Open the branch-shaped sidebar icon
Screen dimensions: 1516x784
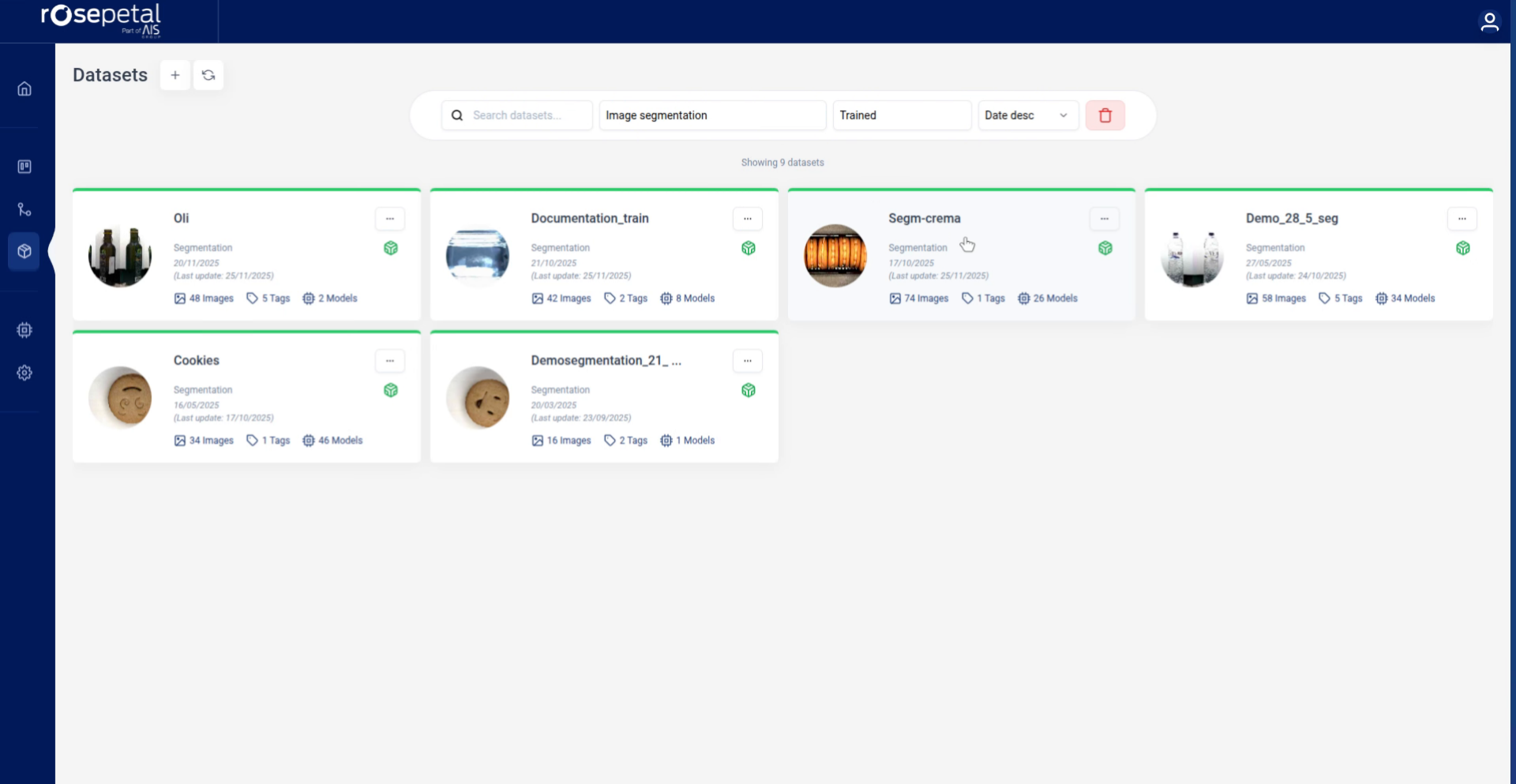pyautogui.click(x=24, y=209)
